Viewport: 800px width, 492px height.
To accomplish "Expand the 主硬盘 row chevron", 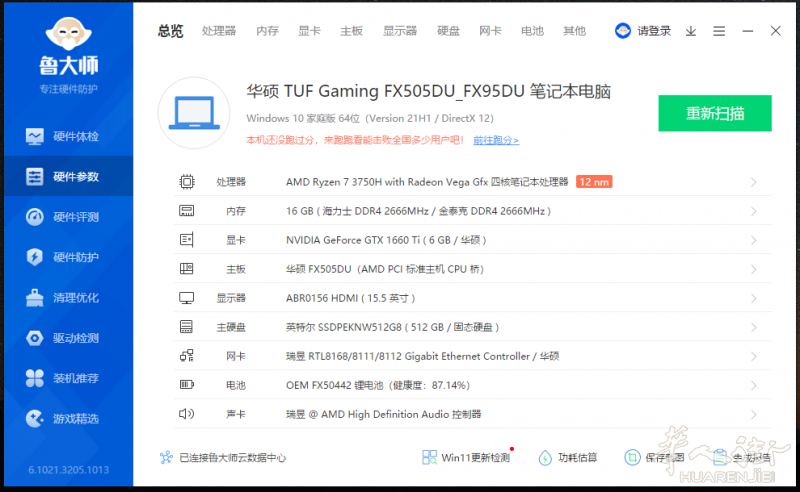I will 754,328.
